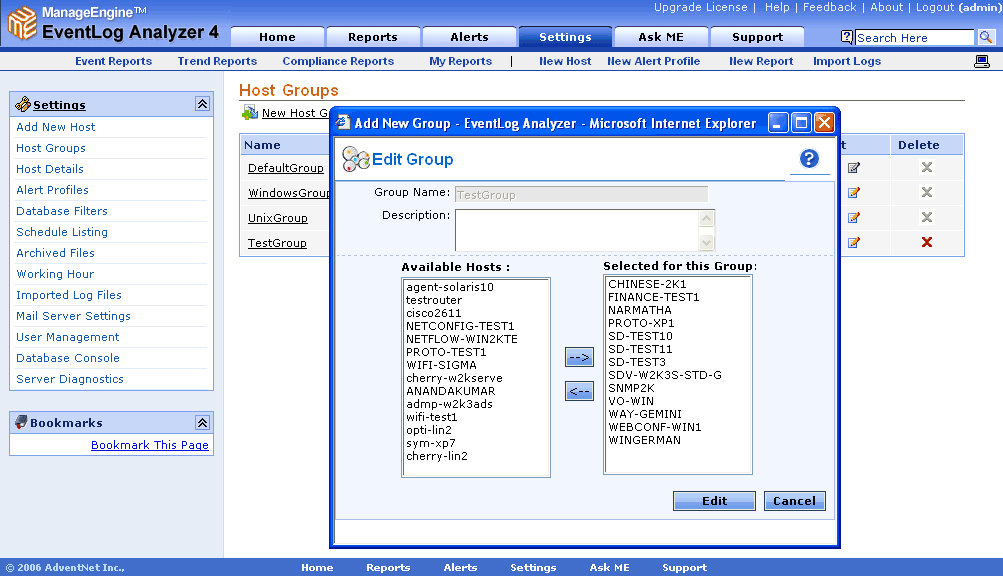Click the delete X for DefaultGroup row
The width and height of the screenshot is (1003, 576).
click(x=926, y=167)
